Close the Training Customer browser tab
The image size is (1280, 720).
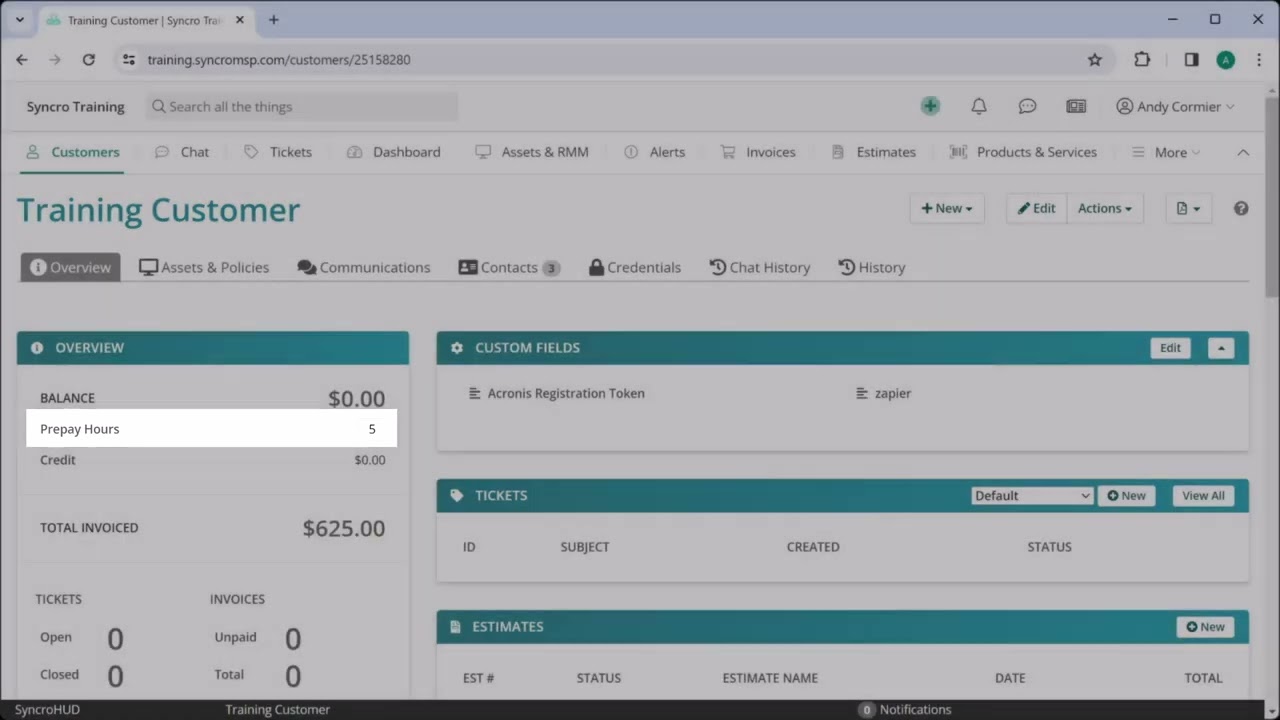[x=240, y=20]
